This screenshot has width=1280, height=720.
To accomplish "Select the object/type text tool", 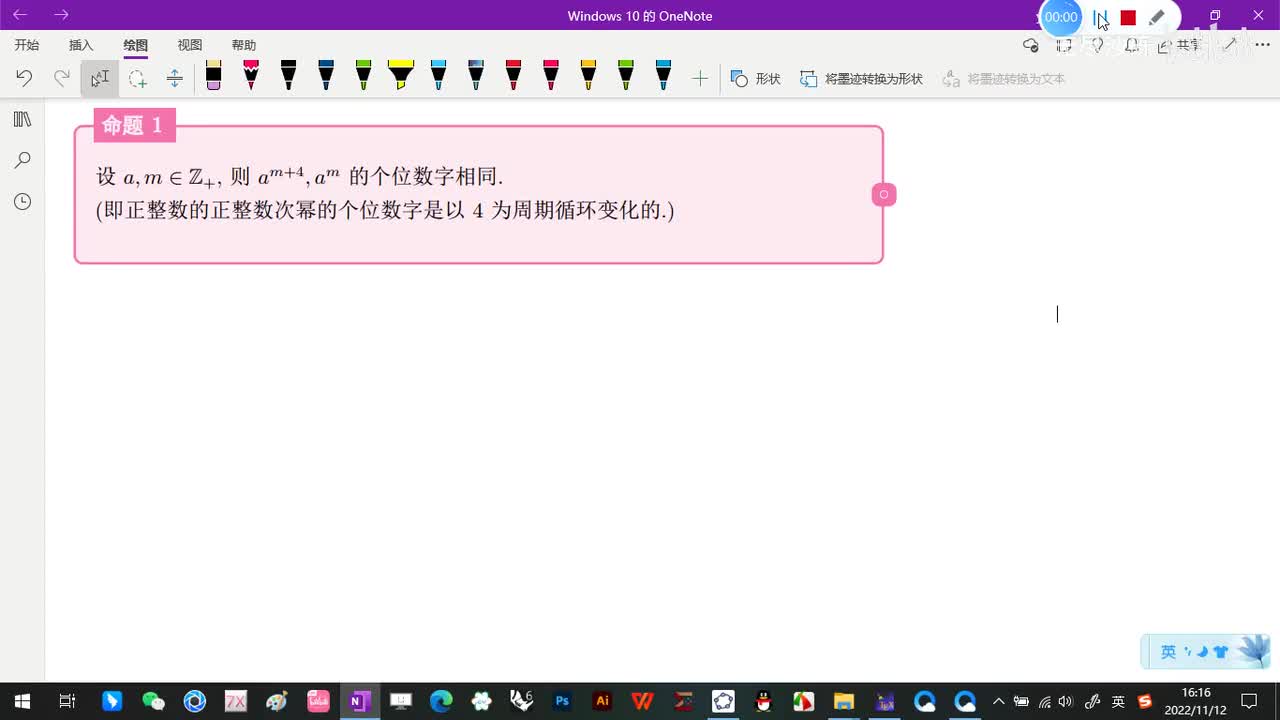I will pos(100,78).
